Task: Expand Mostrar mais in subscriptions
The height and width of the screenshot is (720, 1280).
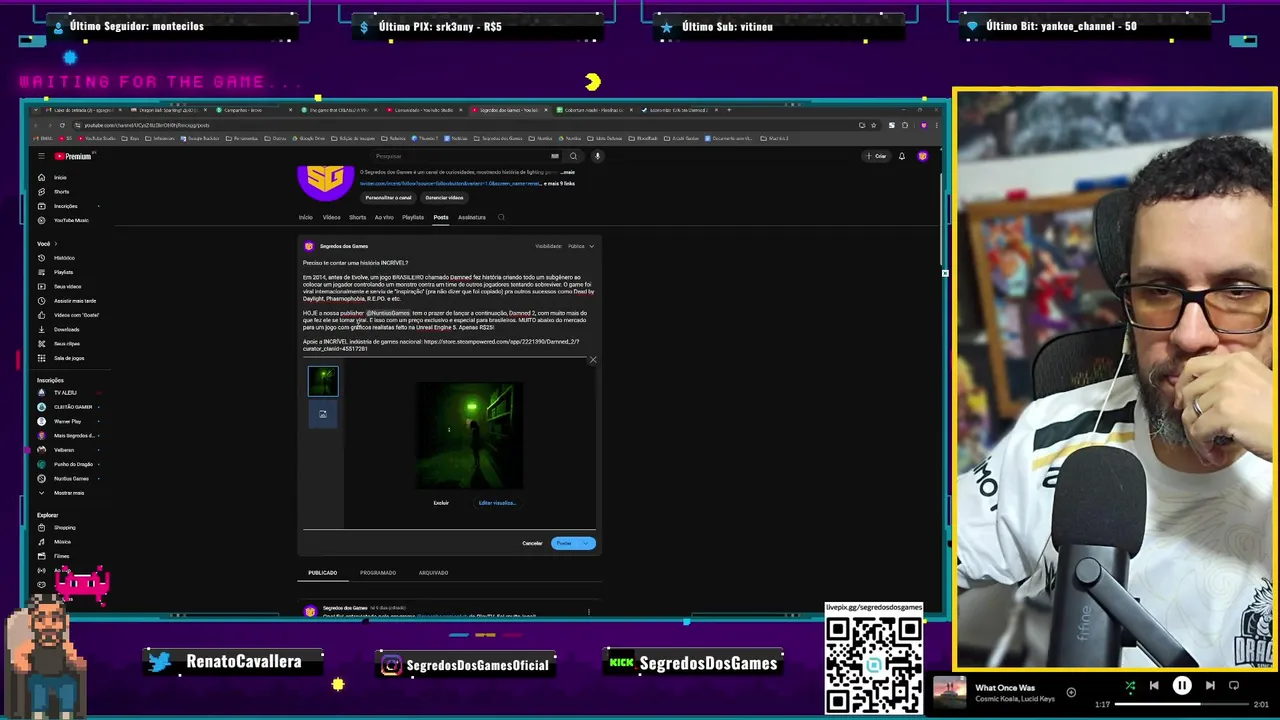Action: (x=69, y=493)
